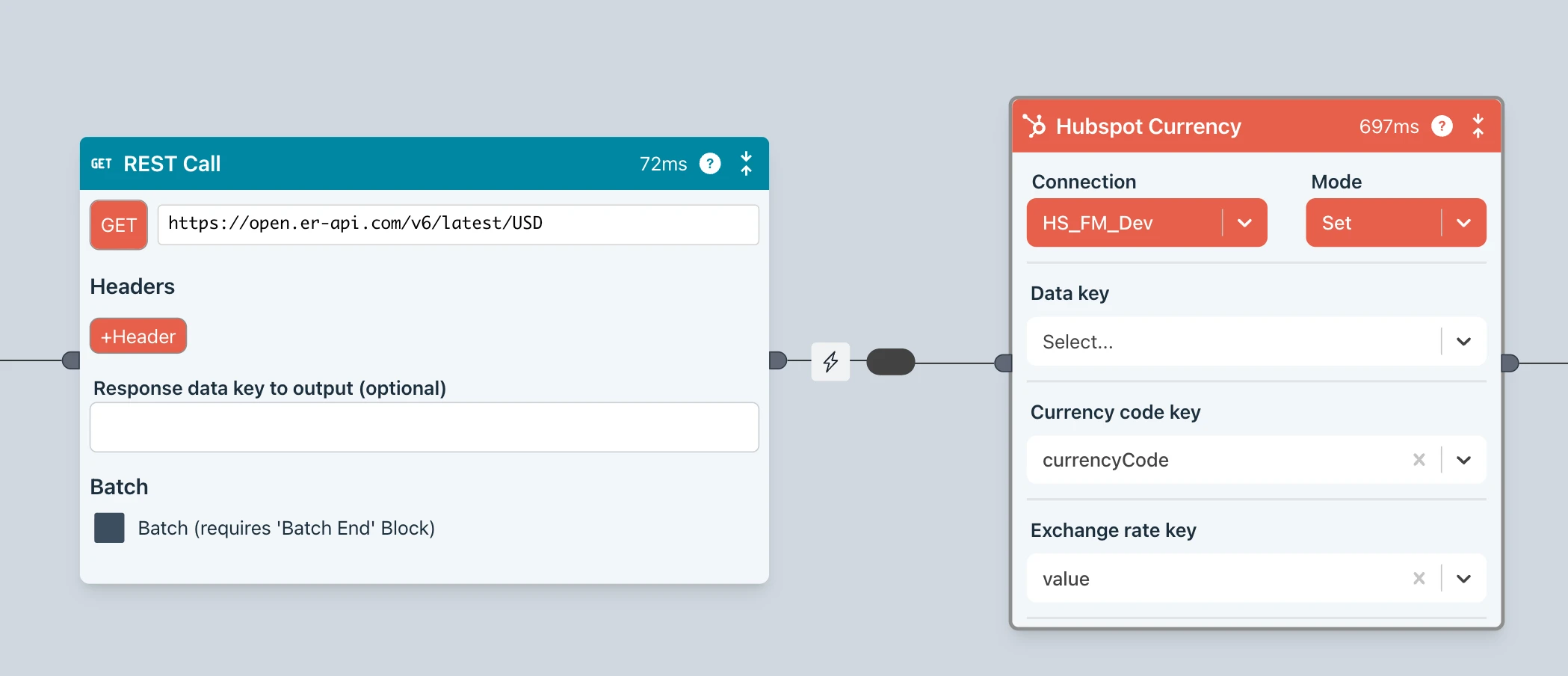The height and width of the screenshot is (676, 1568).
Task: Collapse the Hubspot Currency block
Action: coord(1478,126)
